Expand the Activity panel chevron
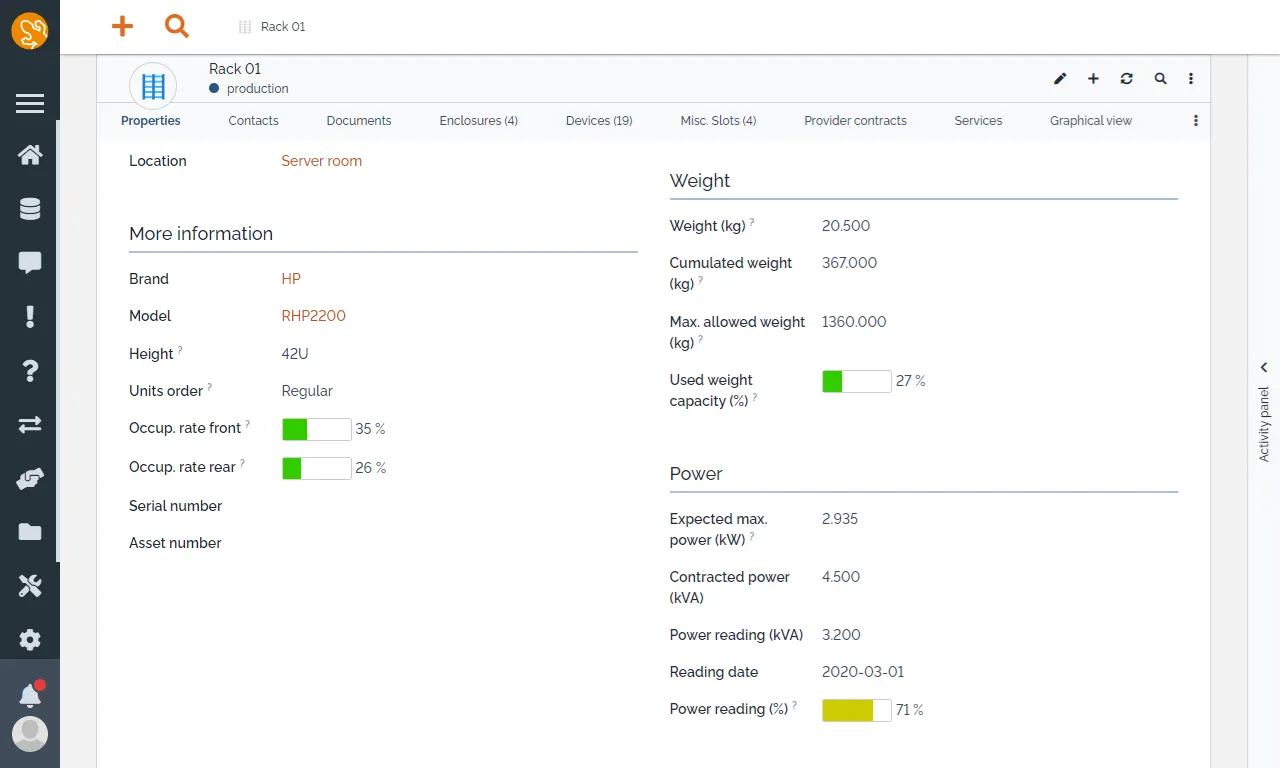 (1264, 367)
